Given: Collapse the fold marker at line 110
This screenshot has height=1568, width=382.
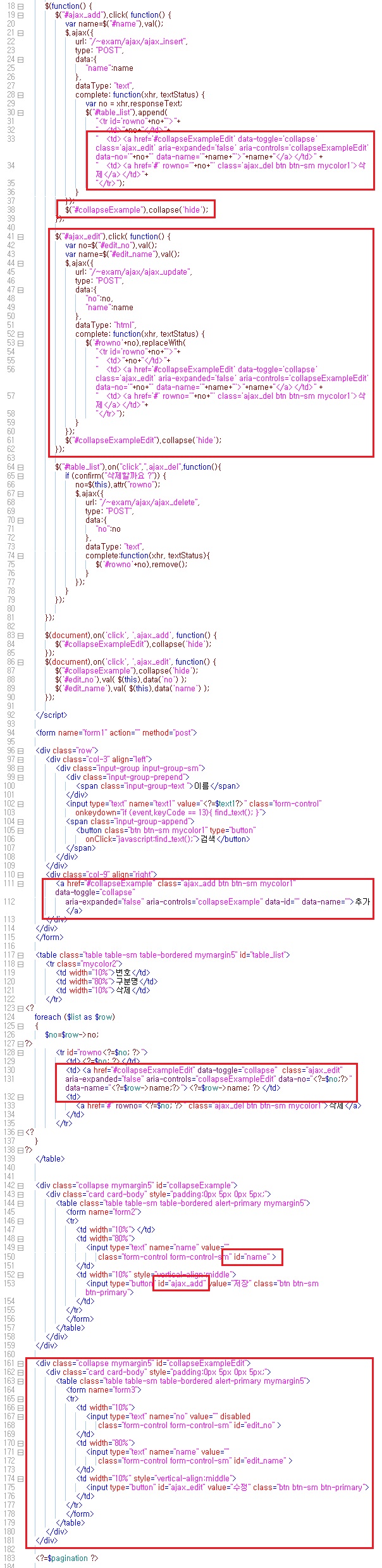Looking at the screenshot, I should point(20,875).
